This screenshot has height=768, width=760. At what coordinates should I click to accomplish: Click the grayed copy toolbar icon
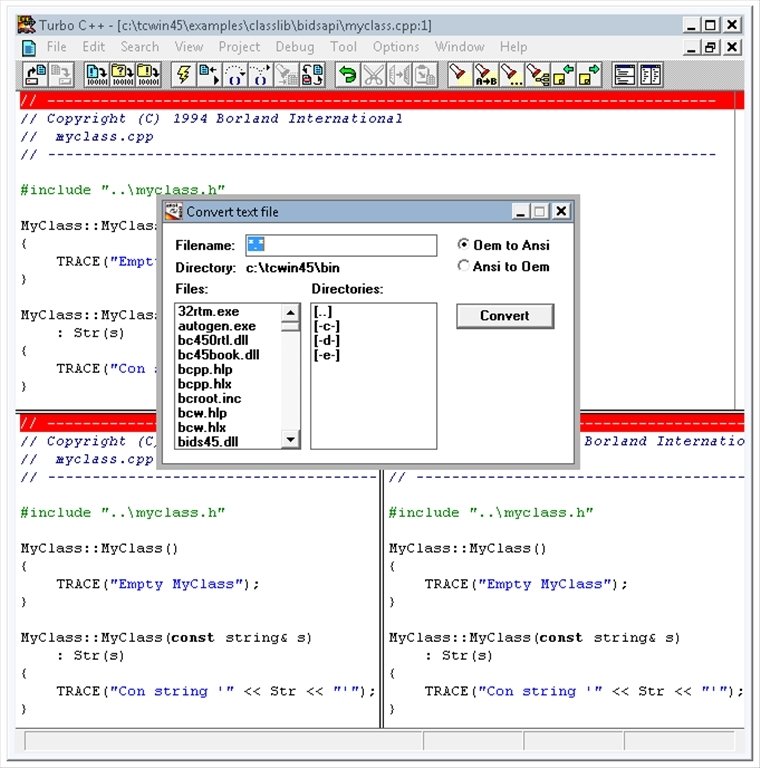399,75
